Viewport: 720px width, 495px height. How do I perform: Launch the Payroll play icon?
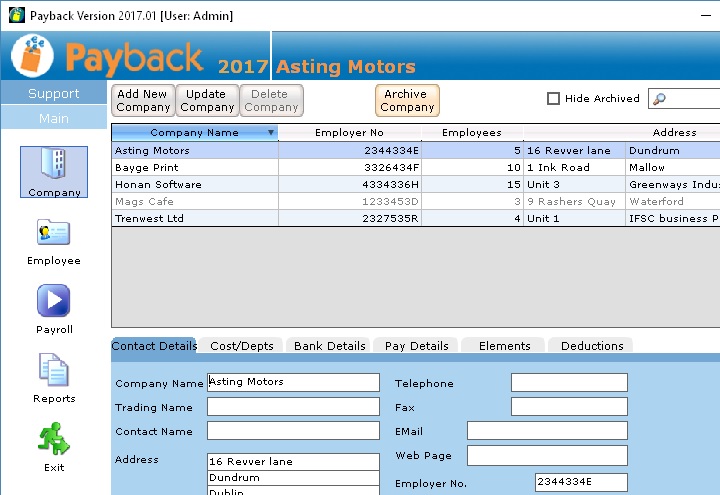[54, 301]
